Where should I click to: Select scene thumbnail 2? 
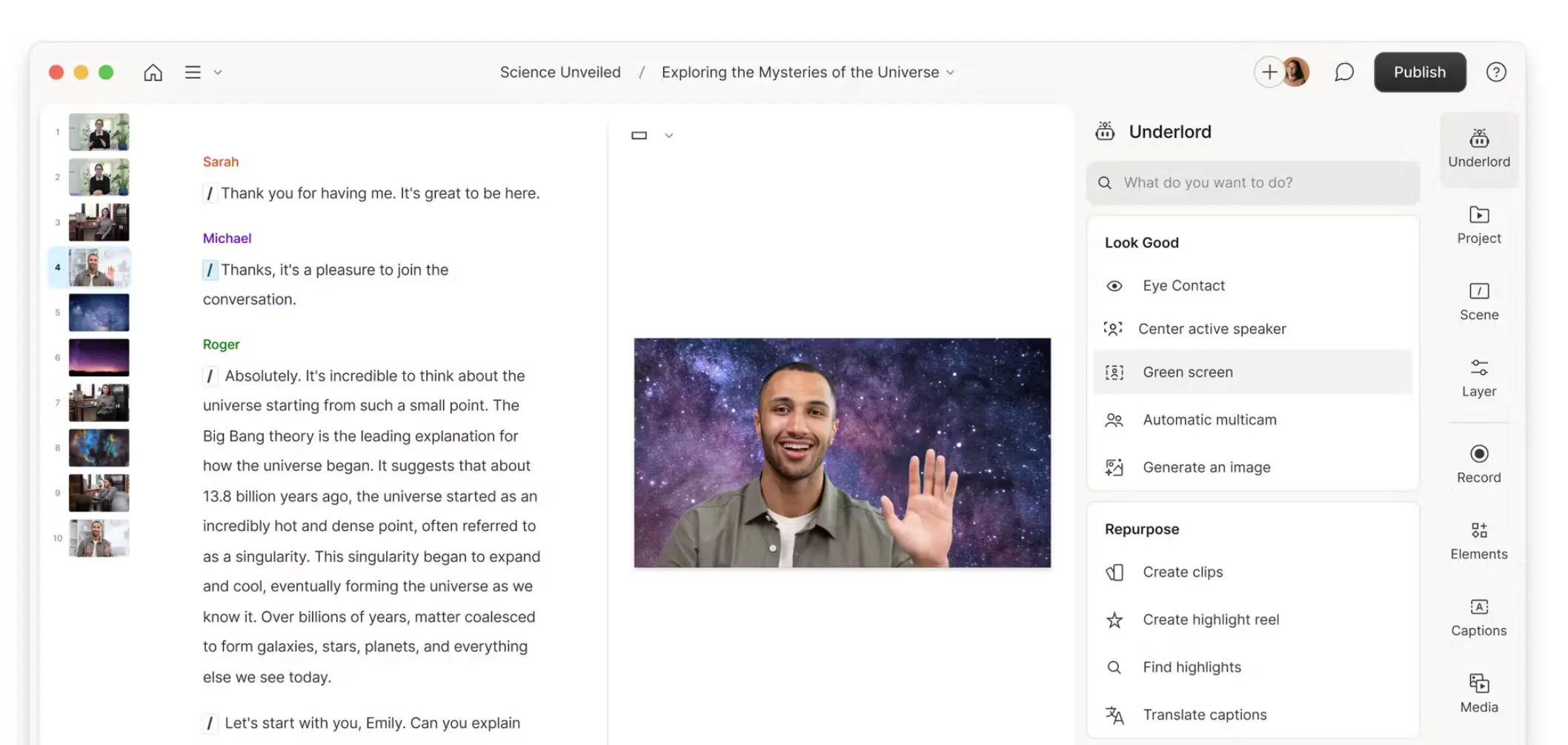(99, 177)
